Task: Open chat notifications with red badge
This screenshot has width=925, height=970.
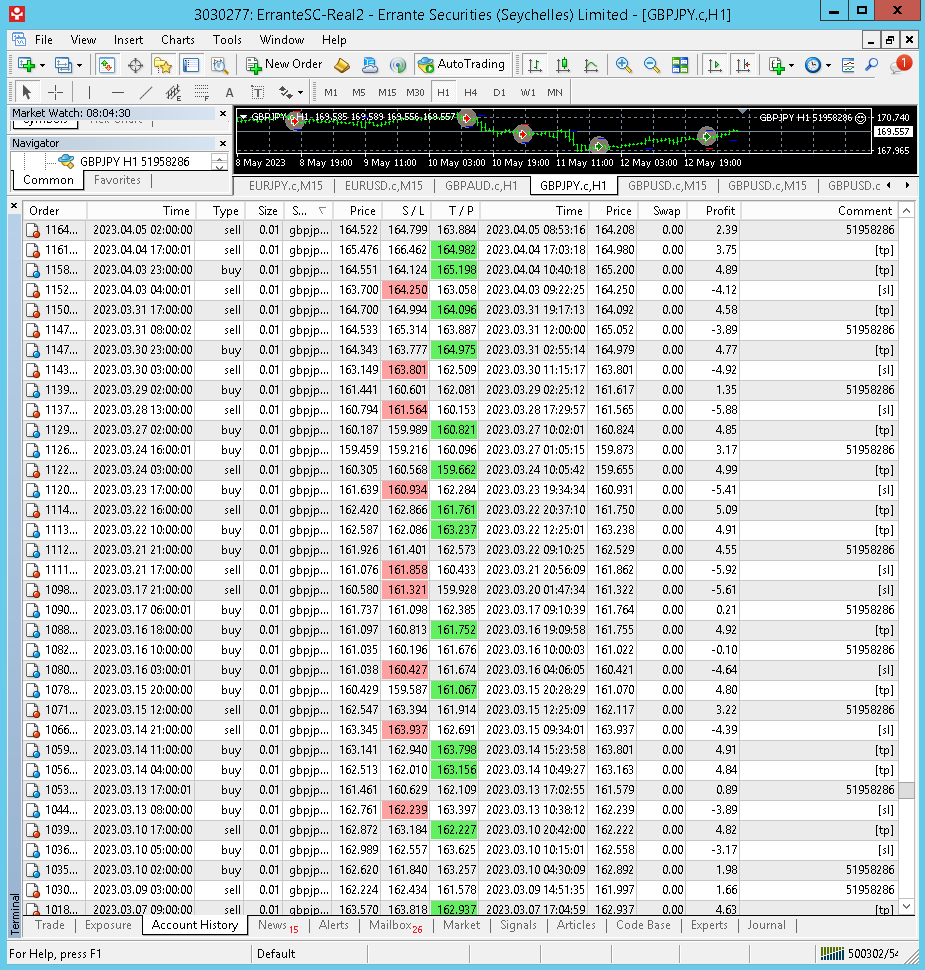Action: tap(900, 64)
